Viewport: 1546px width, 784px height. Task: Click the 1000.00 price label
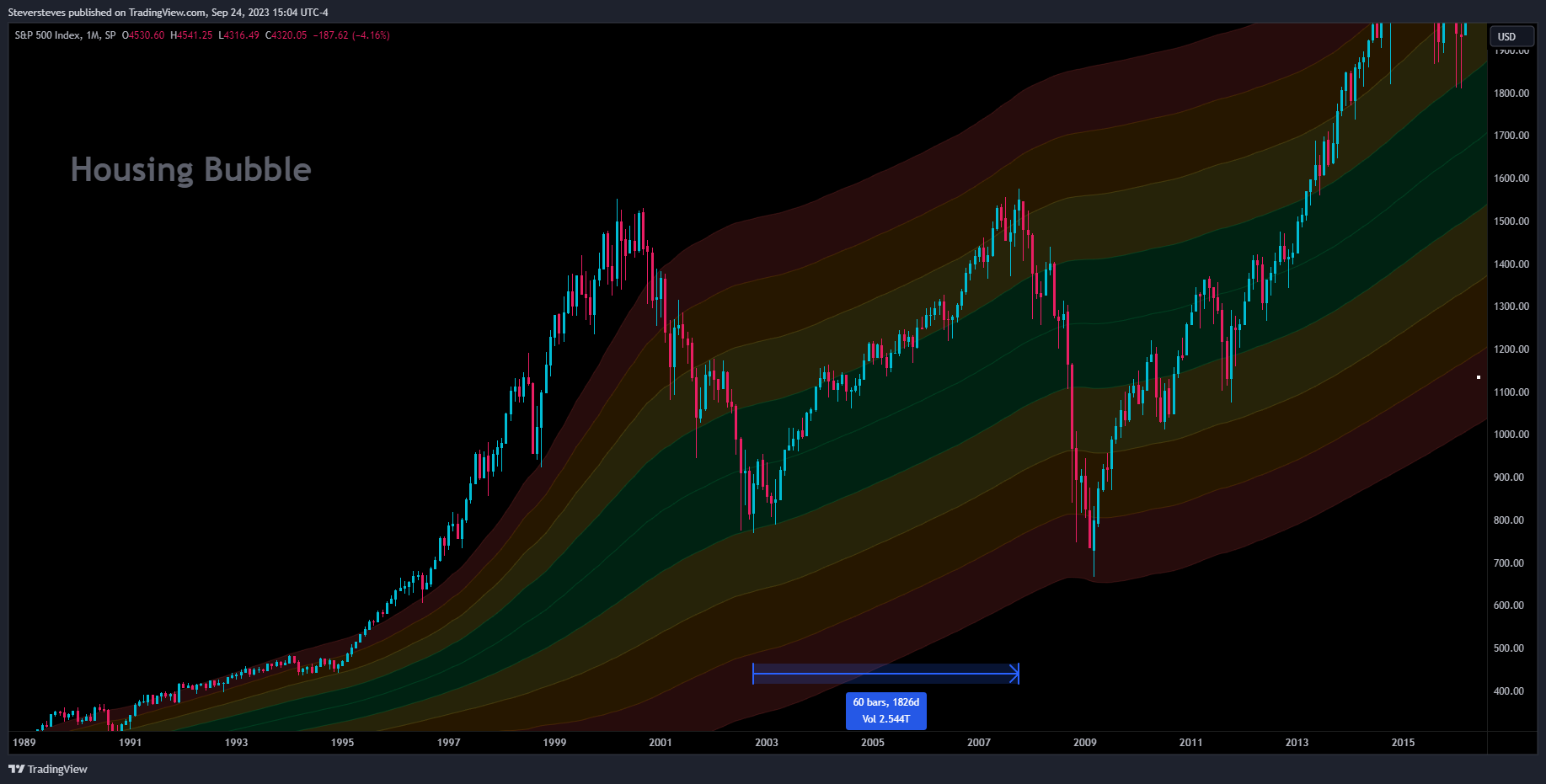(x=1511, y=435)
